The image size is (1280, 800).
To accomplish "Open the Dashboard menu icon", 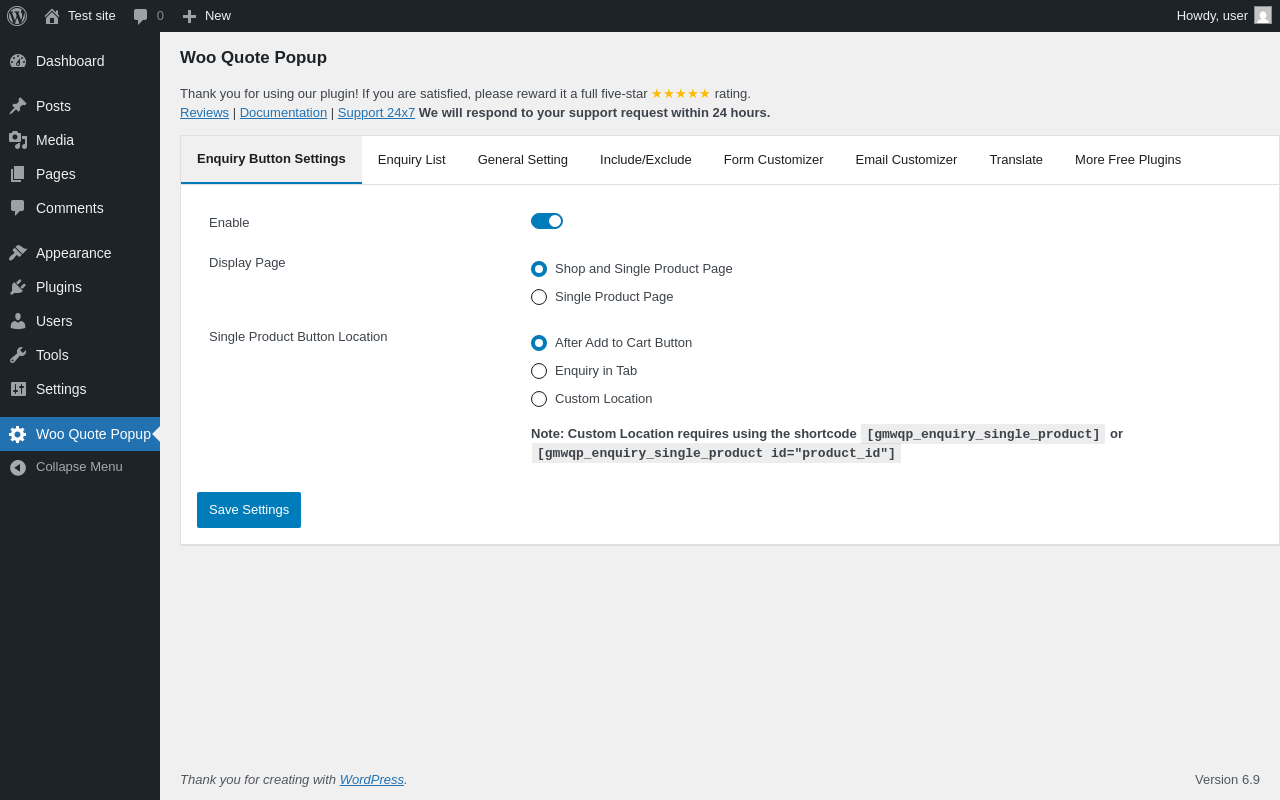I will coord(18,61).
